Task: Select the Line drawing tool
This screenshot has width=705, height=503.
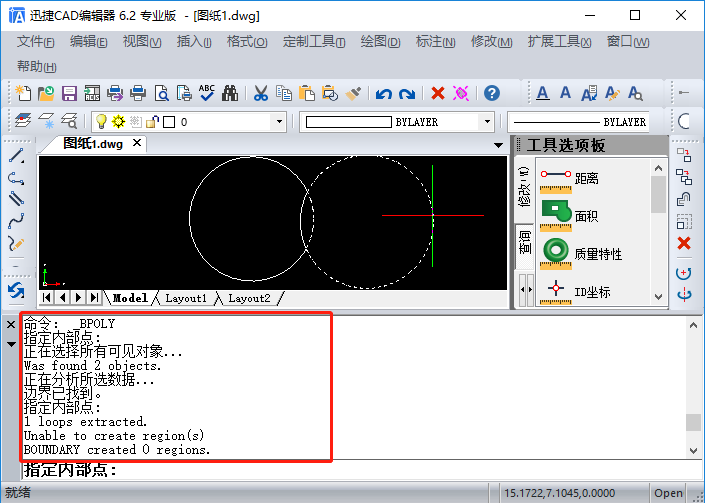Action: click(x=16, y=156)
